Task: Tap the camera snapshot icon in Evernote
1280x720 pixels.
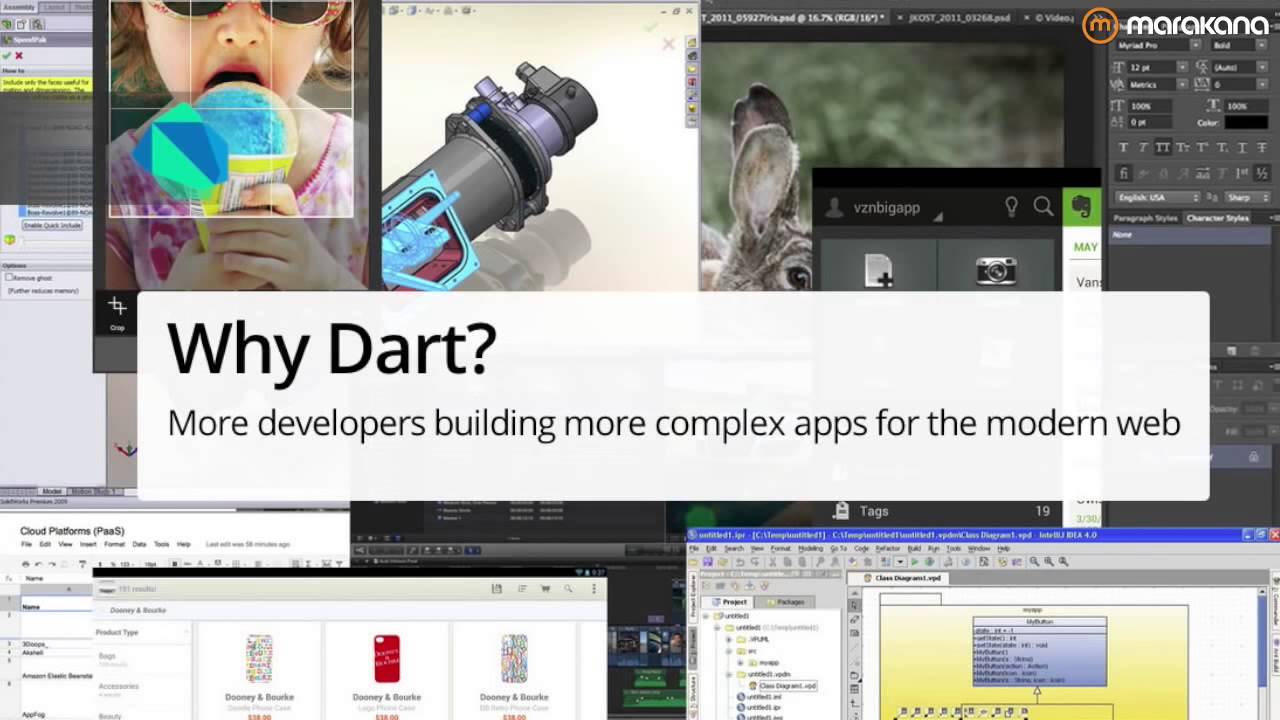Action: pos(996,270)
